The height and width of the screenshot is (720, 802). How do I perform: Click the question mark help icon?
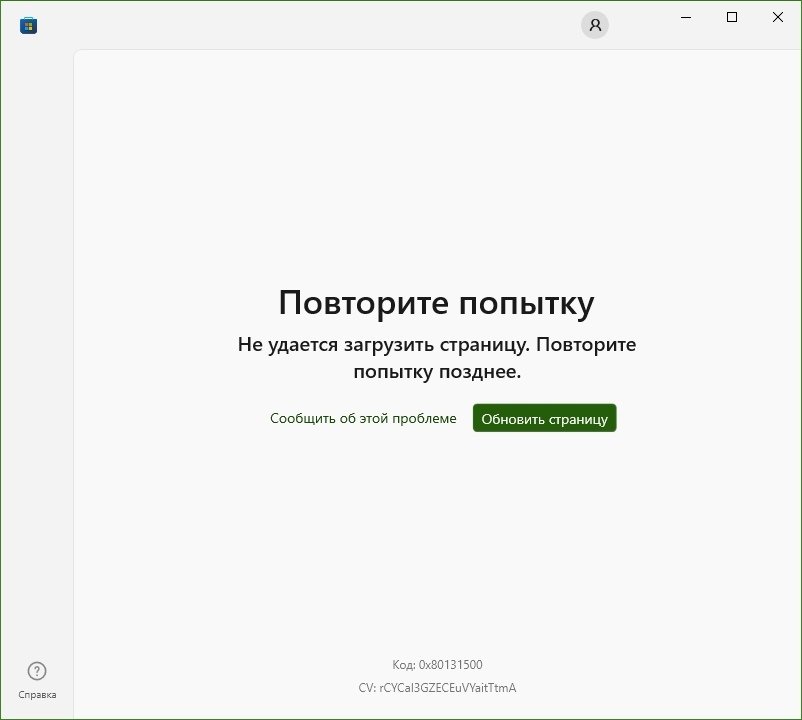click(x=37, y=671)
